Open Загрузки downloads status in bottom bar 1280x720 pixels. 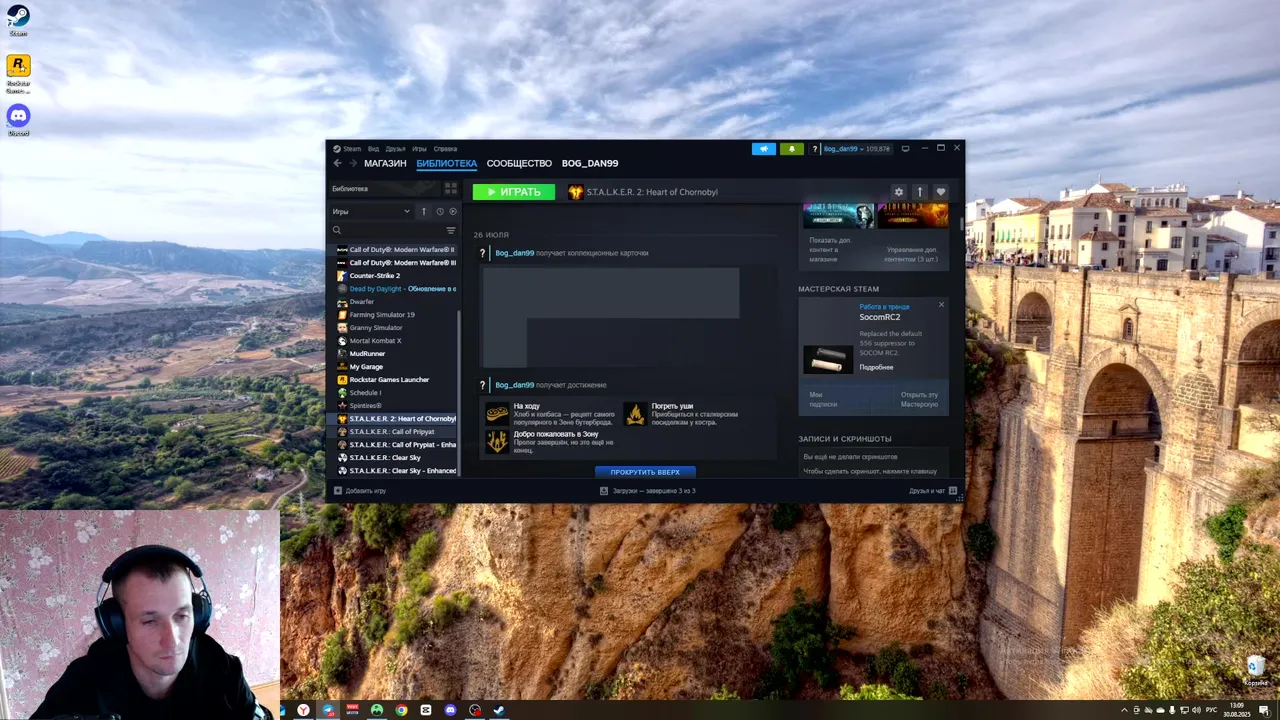pos(647,491)
